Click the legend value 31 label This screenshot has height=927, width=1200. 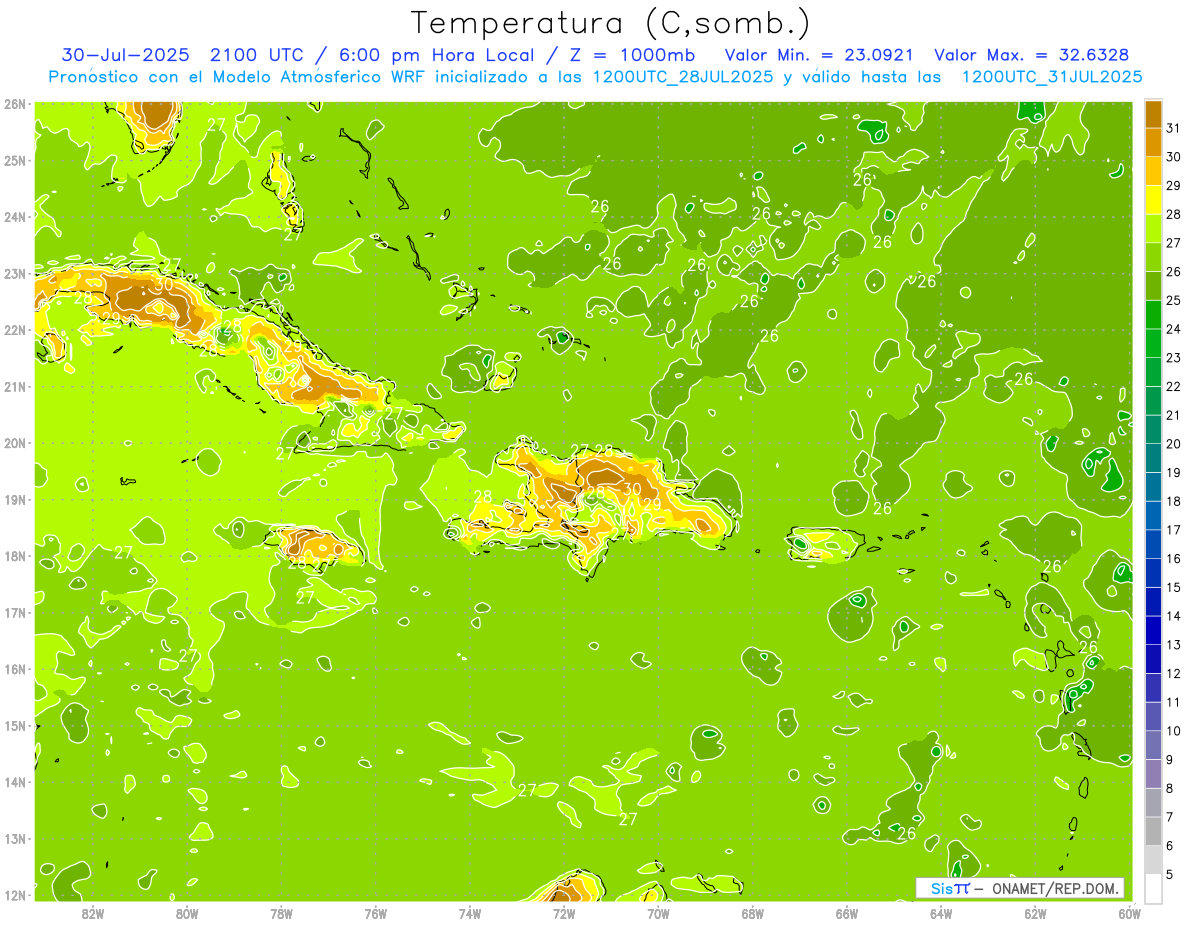[1173, 128]
